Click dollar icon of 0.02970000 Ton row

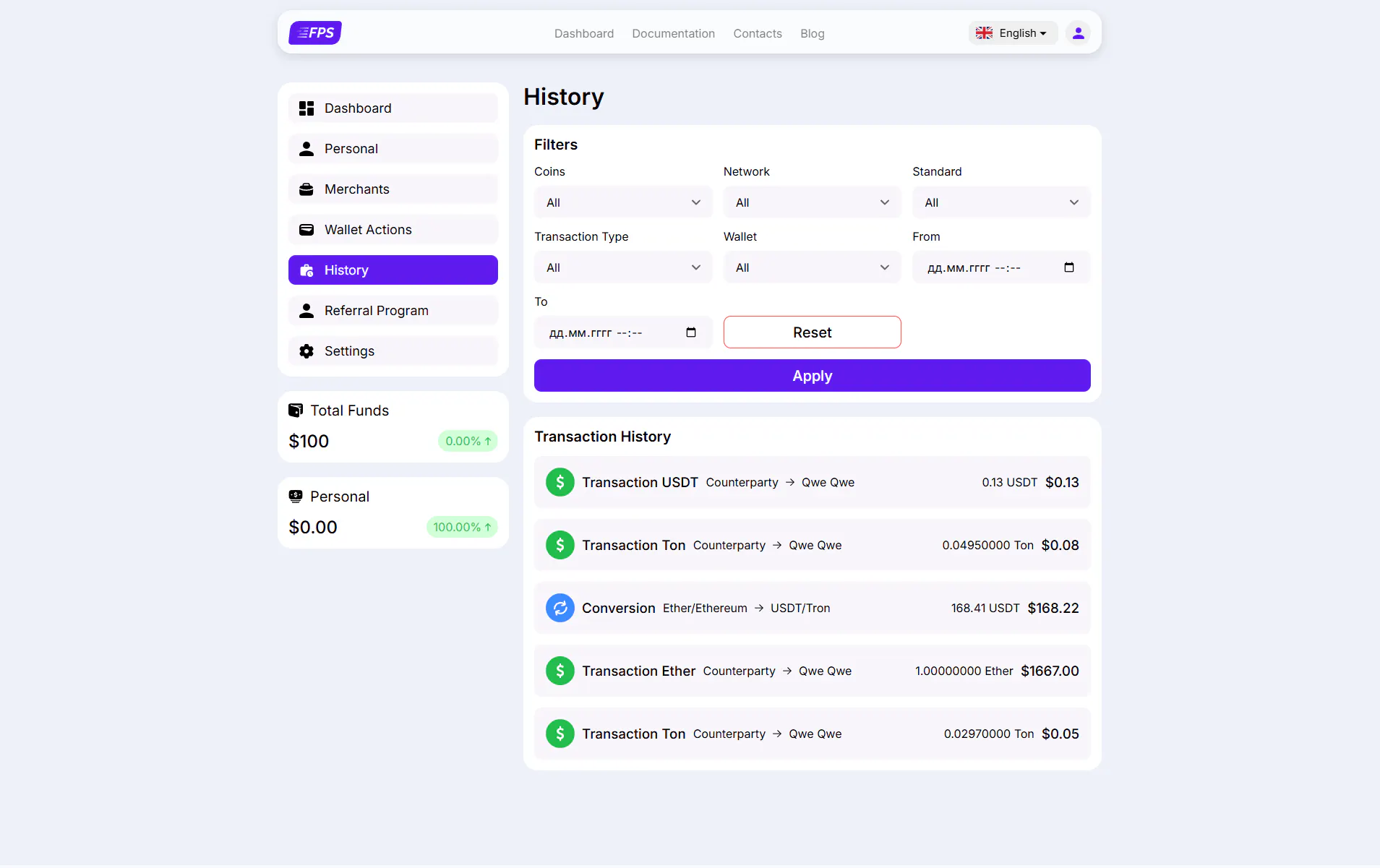560,734
